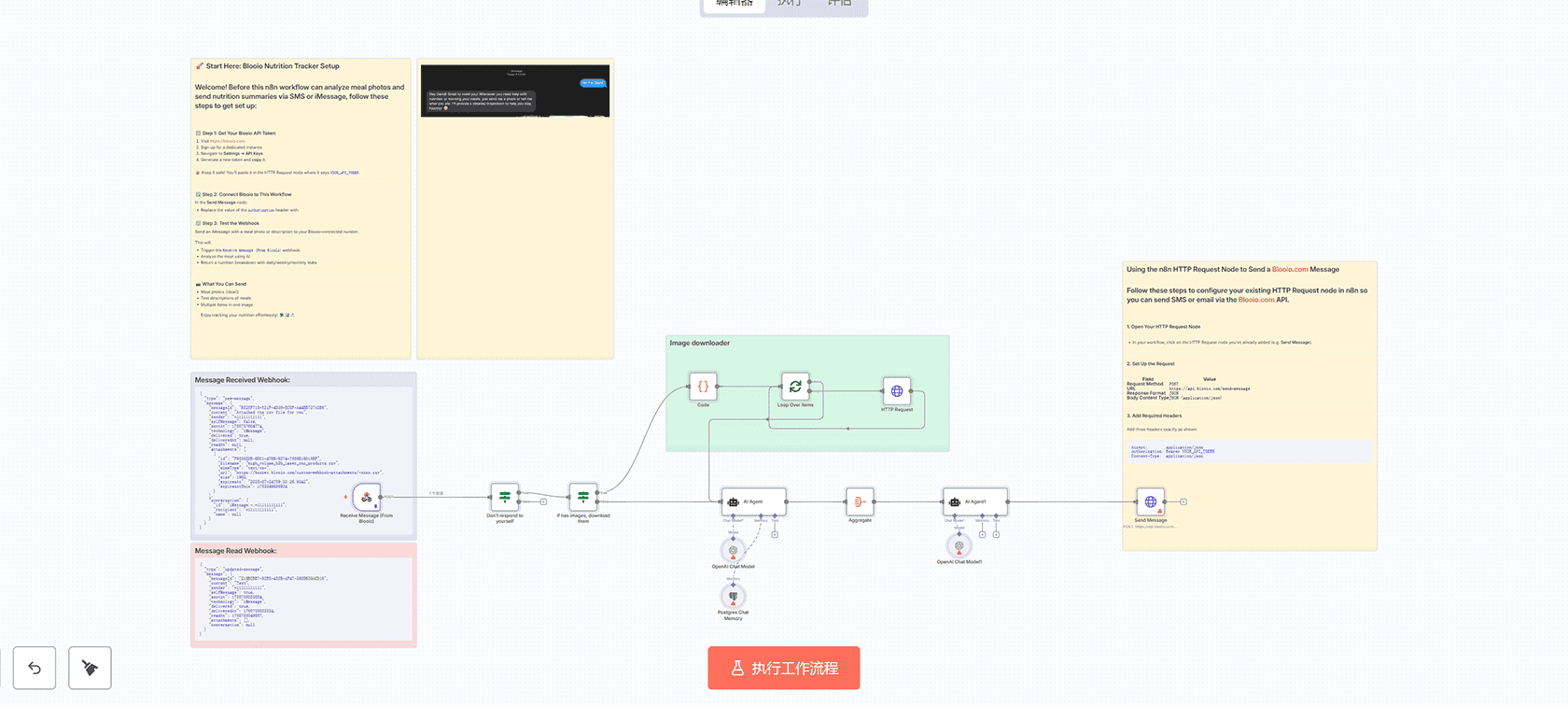1568x706 pixels.
Task: Open the Loop Over Items node
Action: coord(795,387)
